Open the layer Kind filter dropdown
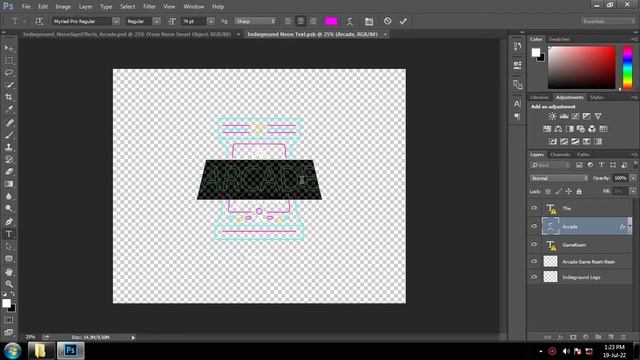Viewport: 640px width, 360px height. pyautogui.click(x=550, y=165)
